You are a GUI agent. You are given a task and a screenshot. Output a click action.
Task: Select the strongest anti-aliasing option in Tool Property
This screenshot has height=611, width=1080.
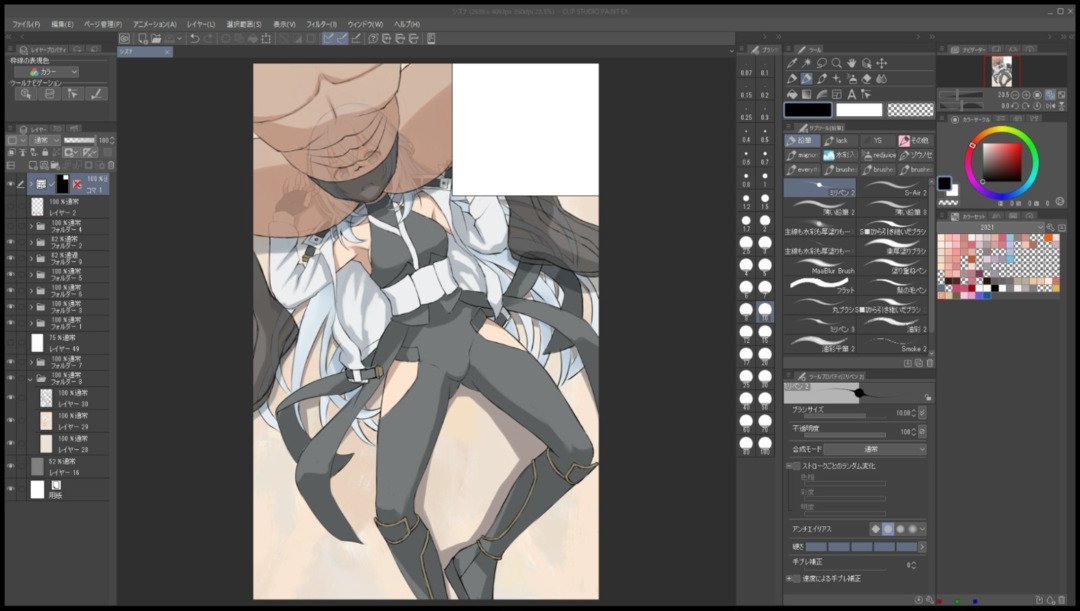(x=912, y=528)
